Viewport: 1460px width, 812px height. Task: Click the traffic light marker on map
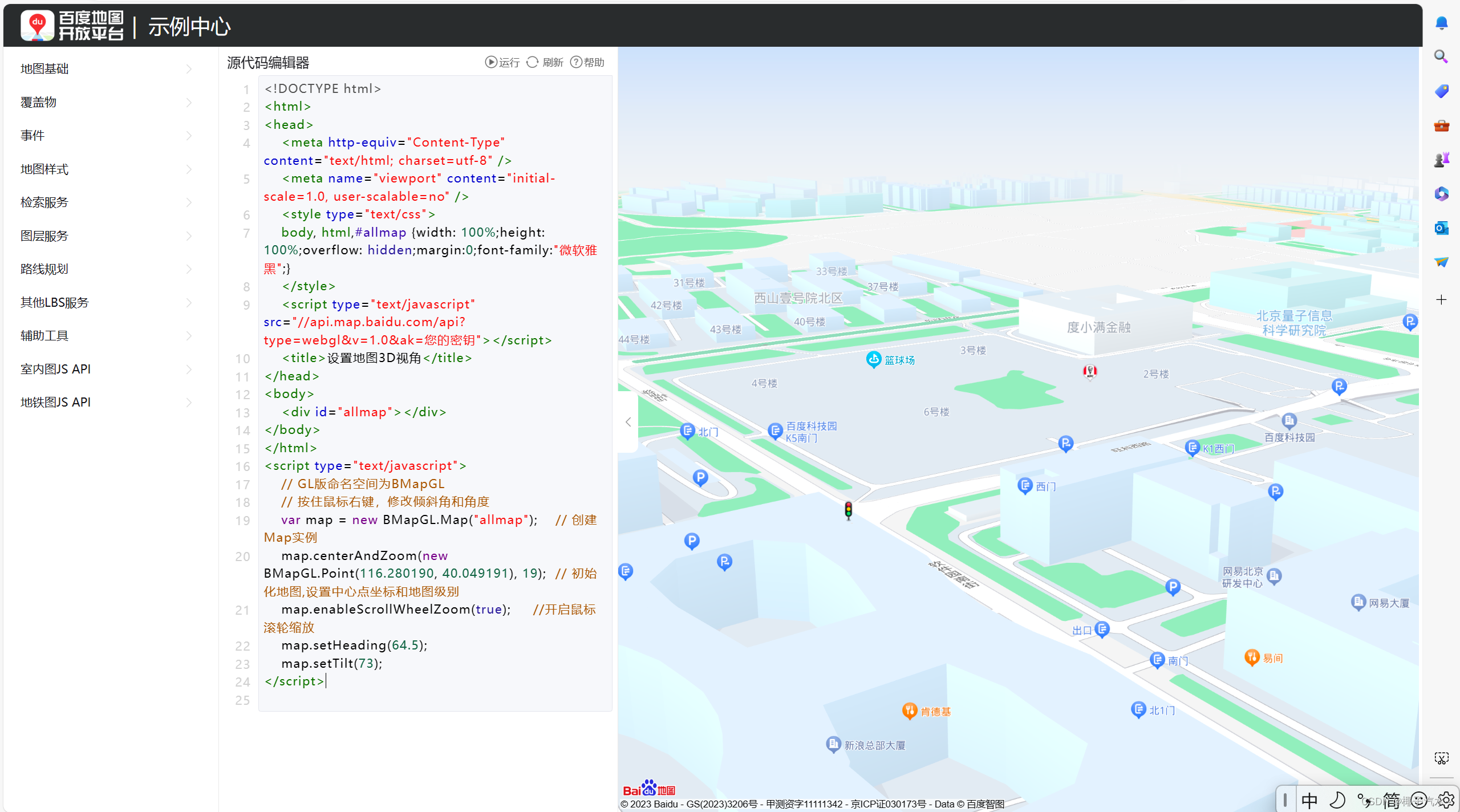pos(848,510)
